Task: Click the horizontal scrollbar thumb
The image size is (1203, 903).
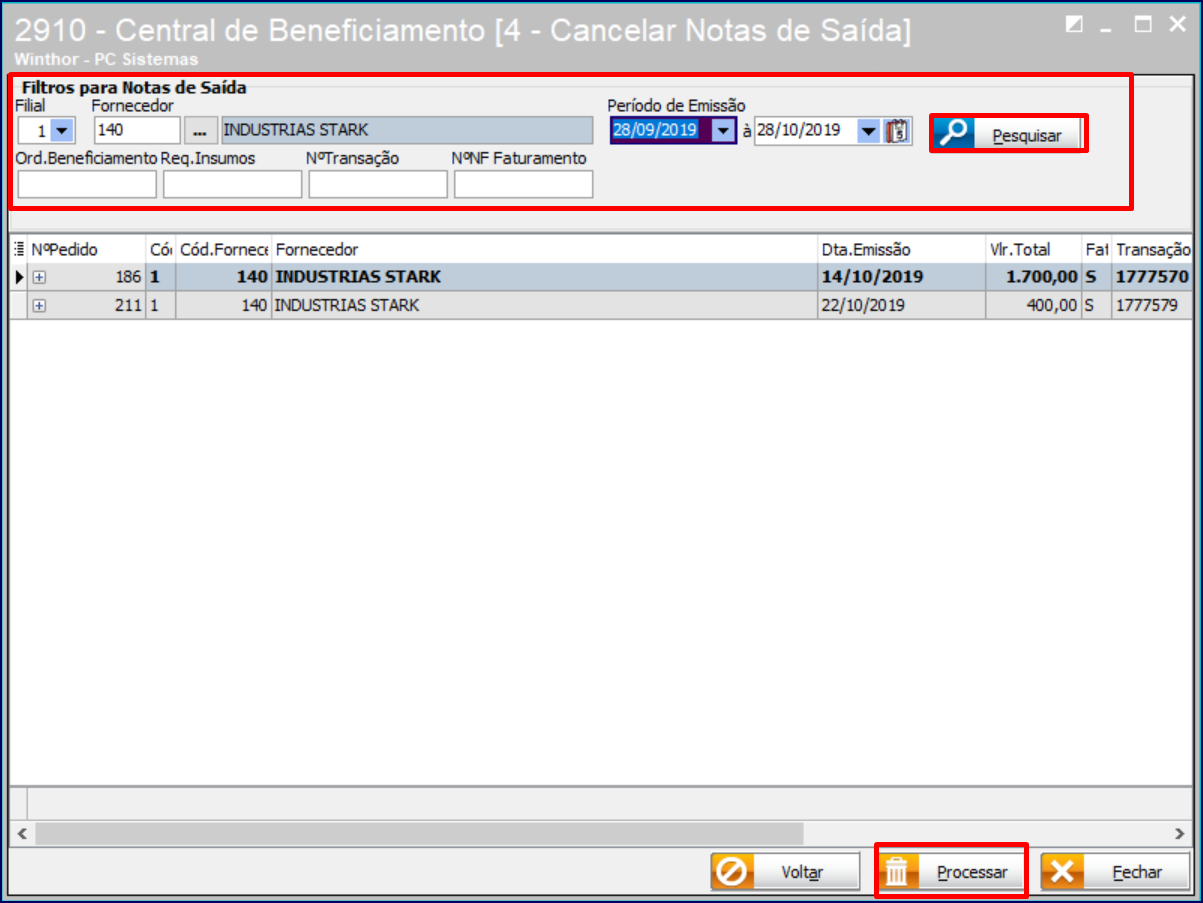Action: [419, 832]
